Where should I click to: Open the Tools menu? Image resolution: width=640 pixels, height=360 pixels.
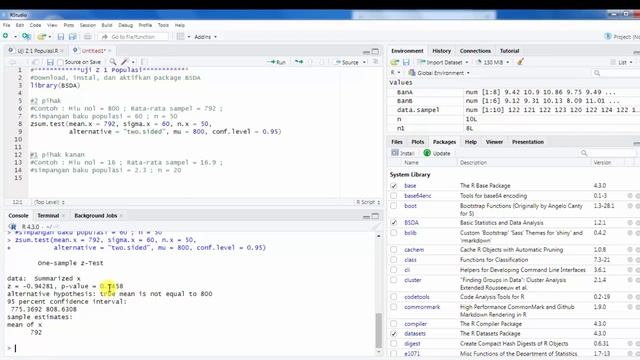(163, 25)
